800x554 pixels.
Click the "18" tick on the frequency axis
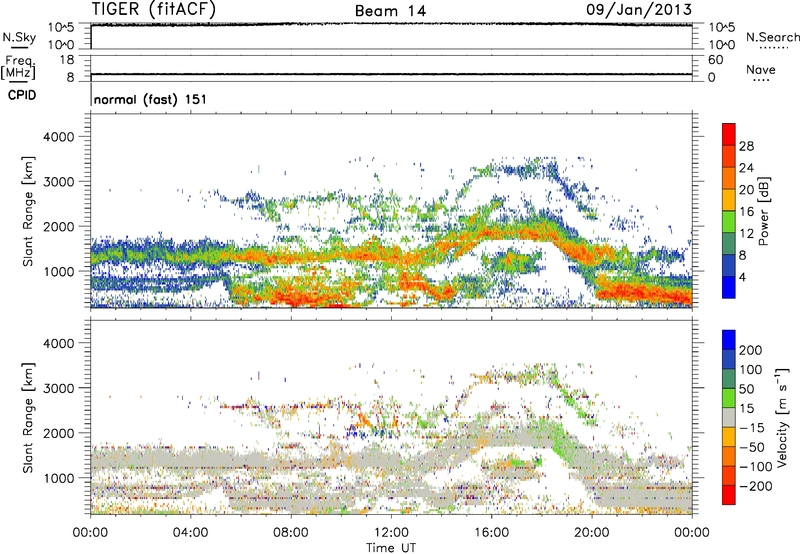[x=67, y=60]
